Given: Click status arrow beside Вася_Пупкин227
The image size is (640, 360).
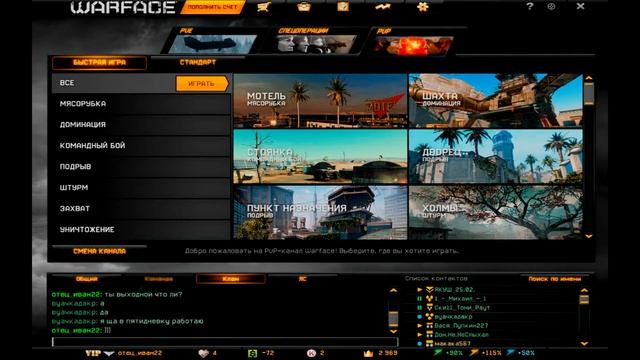Looking at the screenshot, I should pyautogui.click(x=420, y=325).
